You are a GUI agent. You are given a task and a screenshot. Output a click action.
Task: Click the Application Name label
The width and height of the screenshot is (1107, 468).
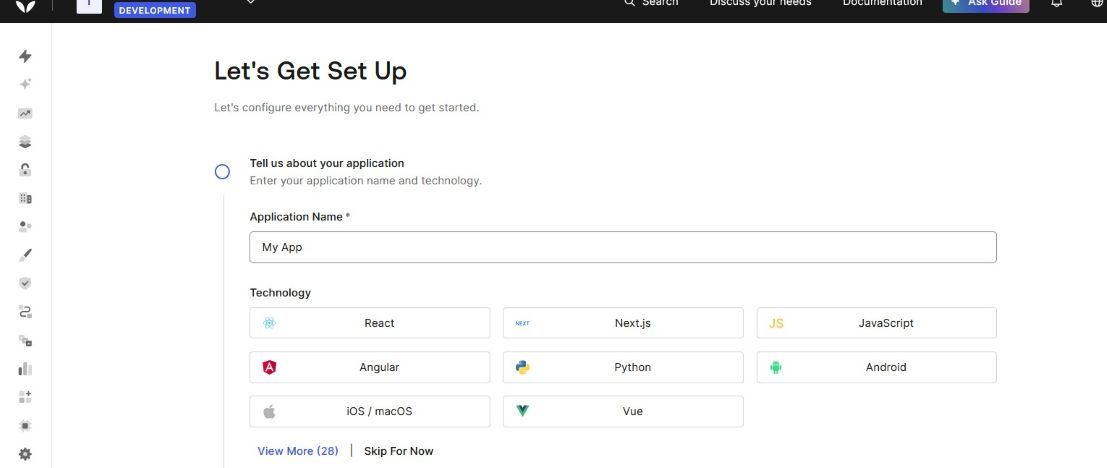[297, 217]
